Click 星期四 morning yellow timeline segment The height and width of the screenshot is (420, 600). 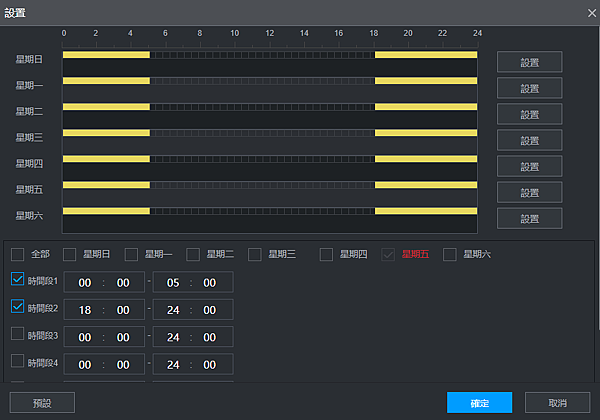106,159
